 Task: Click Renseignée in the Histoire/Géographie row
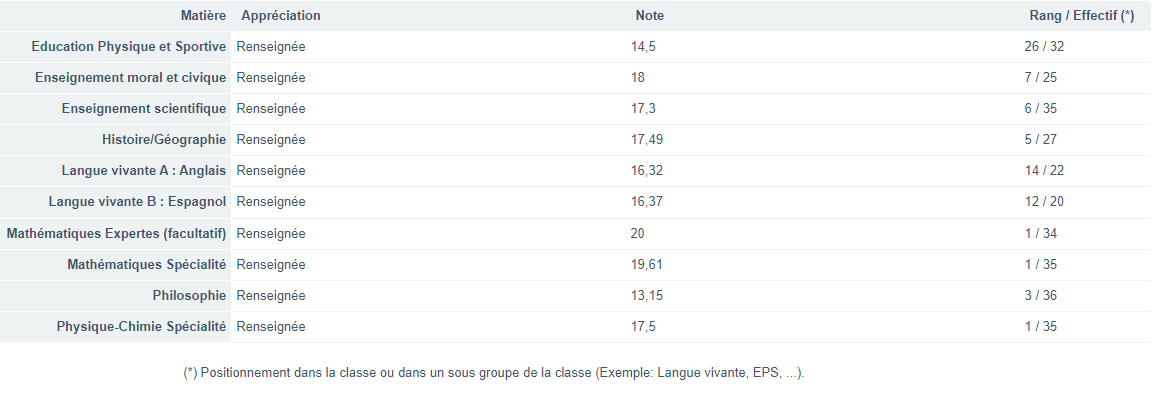point(271,140)
